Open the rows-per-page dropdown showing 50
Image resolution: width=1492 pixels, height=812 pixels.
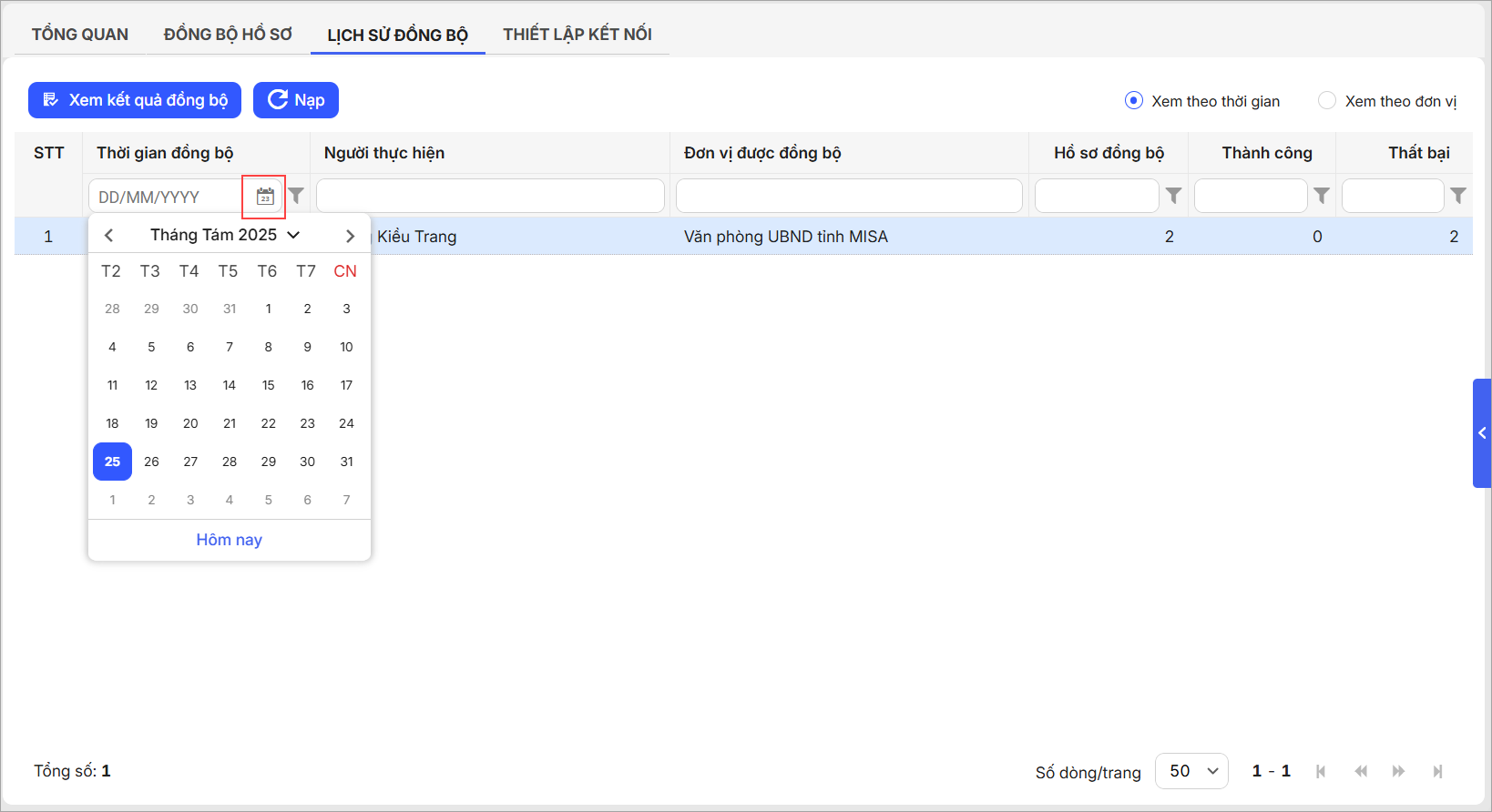pos(1191,771)
